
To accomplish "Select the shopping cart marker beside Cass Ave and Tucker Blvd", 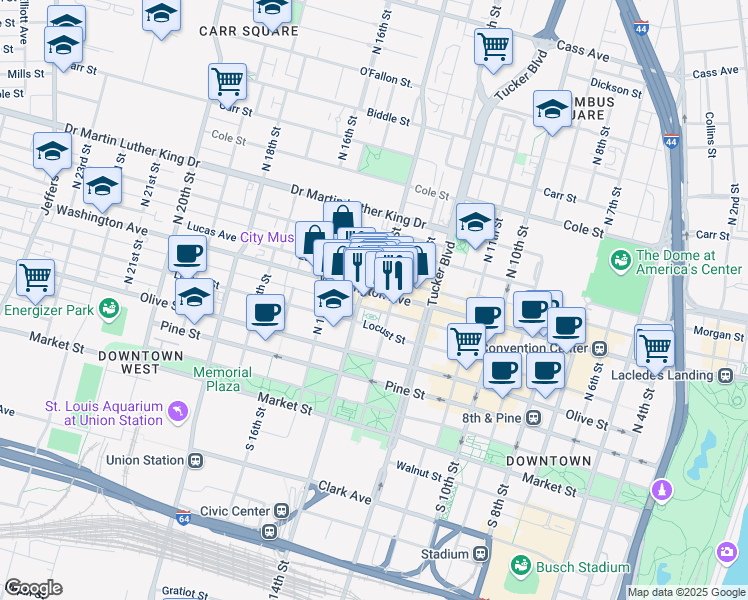I will pyautogui.click(x=493, y=50).
